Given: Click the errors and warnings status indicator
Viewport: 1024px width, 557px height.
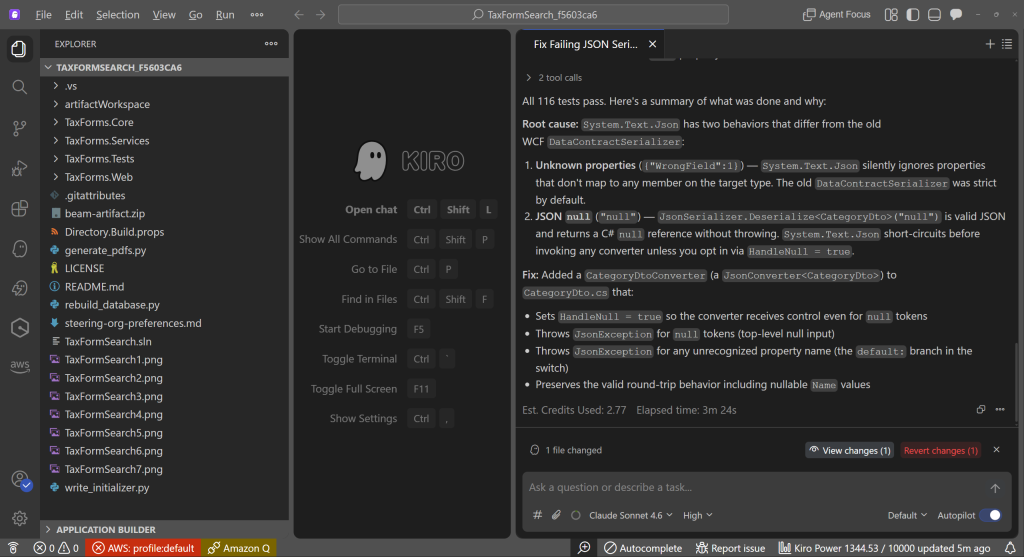Looking at the screenshot, I should tap(56, 548).
